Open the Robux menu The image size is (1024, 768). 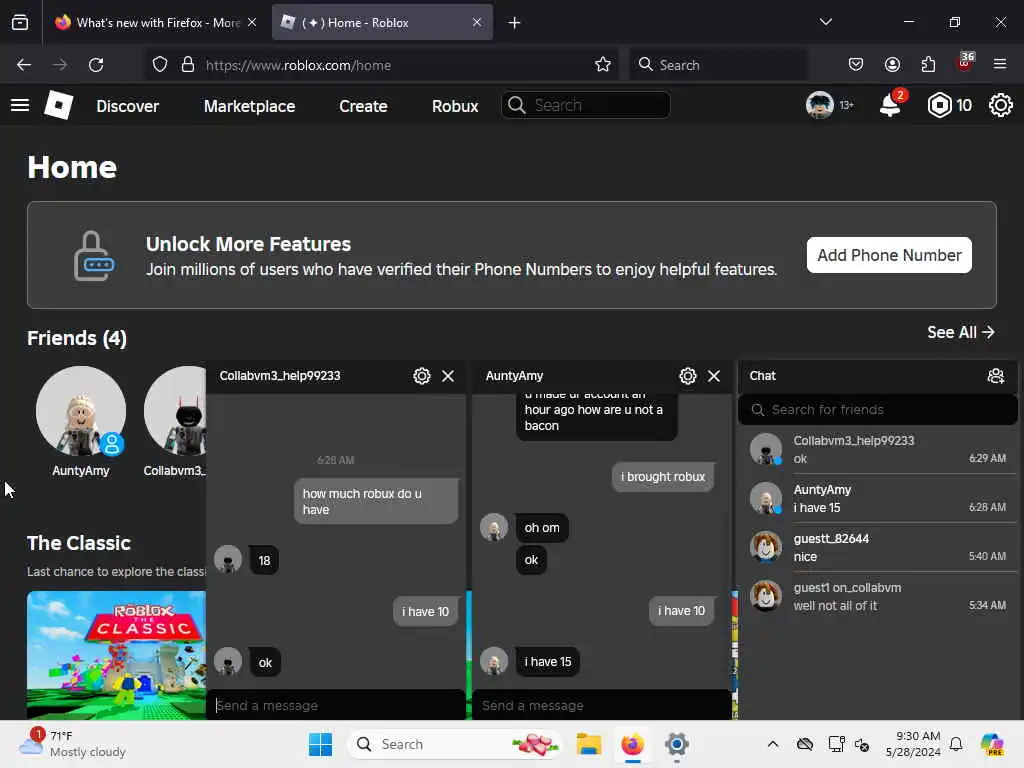tap(455, 106)
